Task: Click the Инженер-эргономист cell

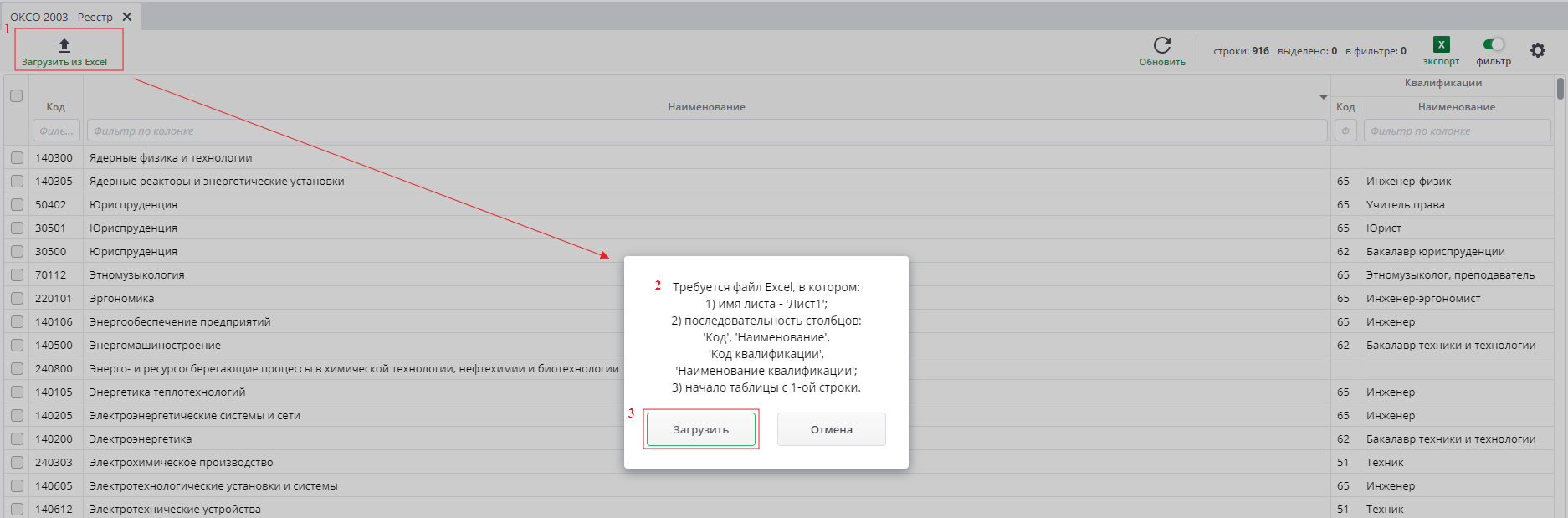Action: pyautogui.click(x=1458, y=298)
